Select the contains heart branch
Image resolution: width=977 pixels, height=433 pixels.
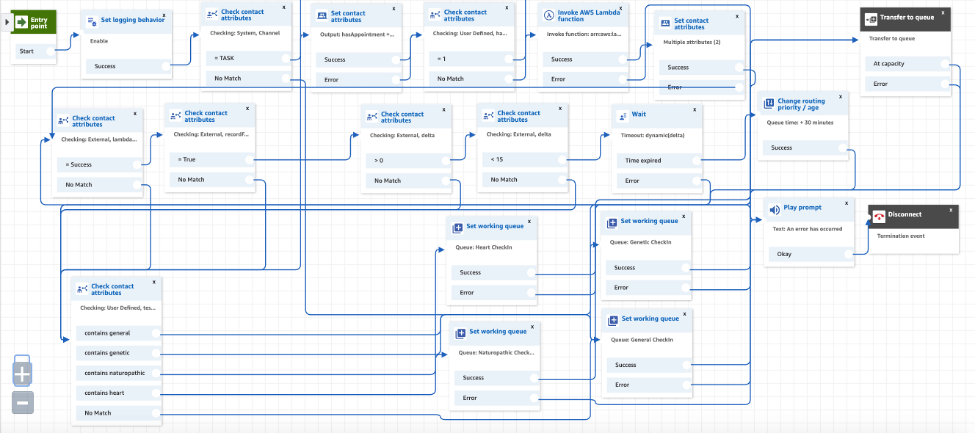click(118, 393)
